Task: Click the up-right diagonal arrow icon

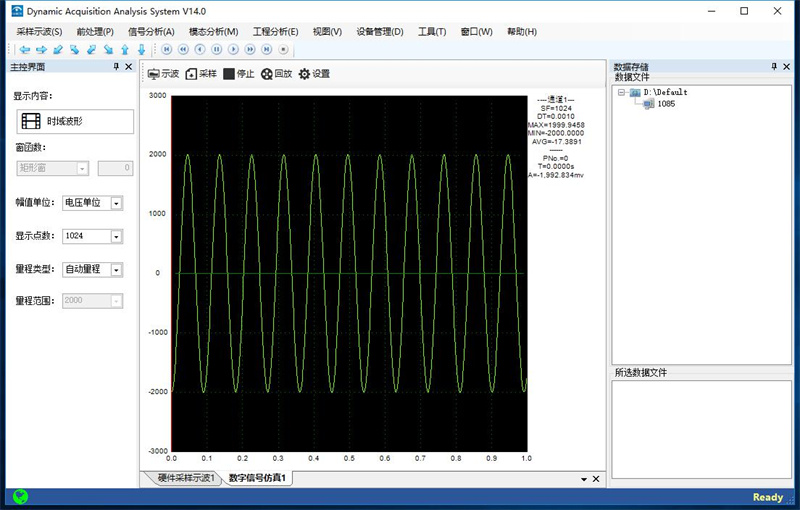Action: click(91, 49)
